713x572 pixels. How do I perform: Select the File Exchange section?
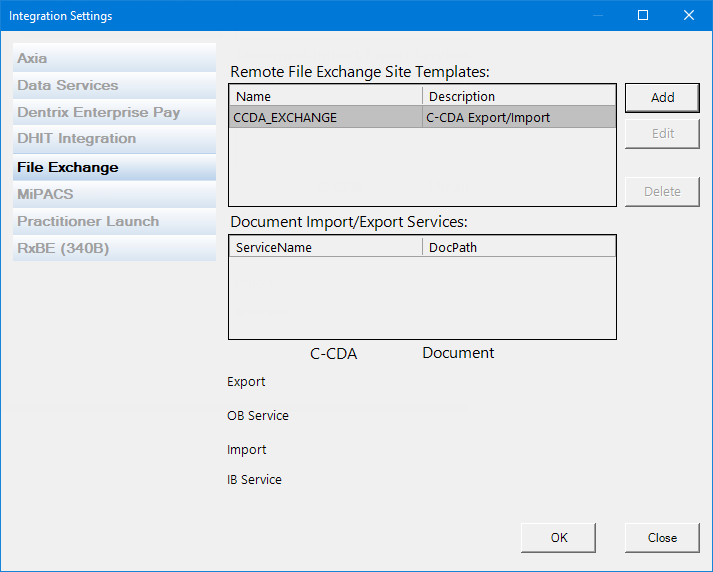point(114,167)
